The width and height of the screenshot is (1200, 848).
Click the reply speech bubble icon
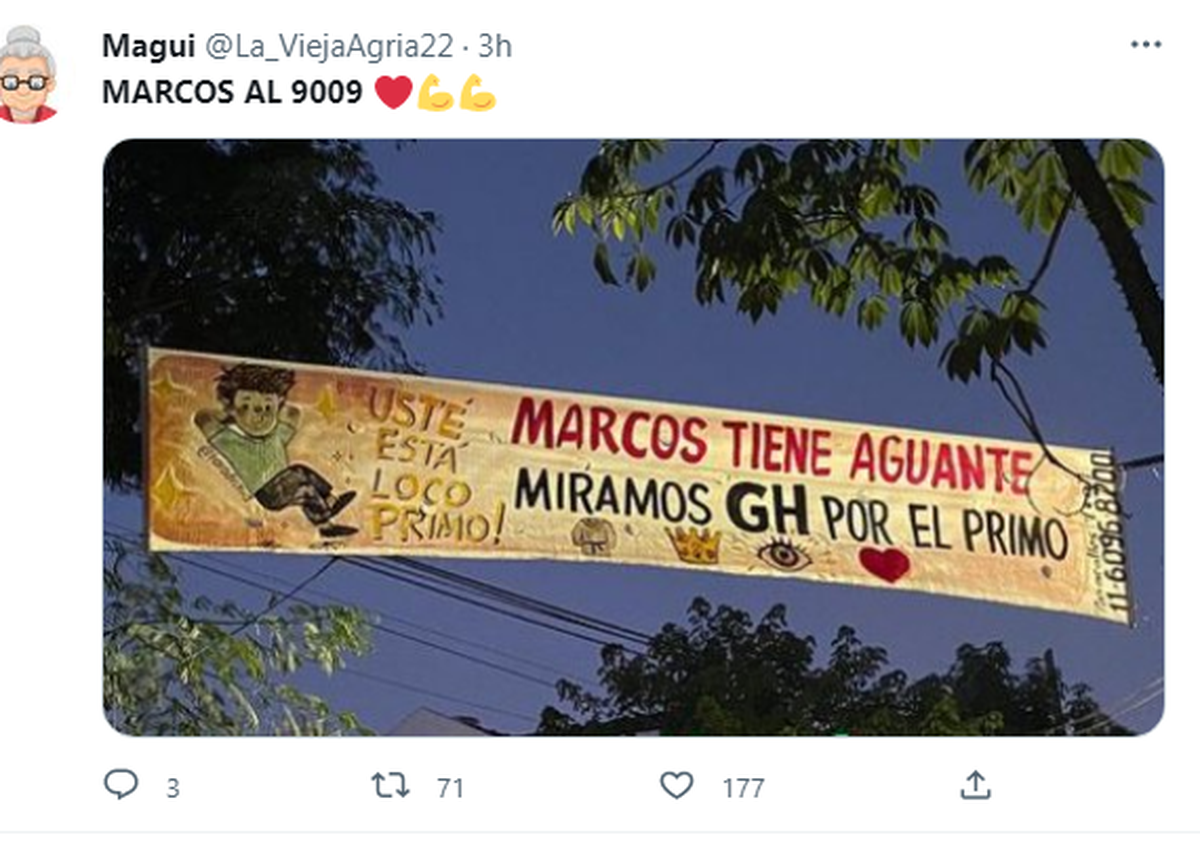120,785
